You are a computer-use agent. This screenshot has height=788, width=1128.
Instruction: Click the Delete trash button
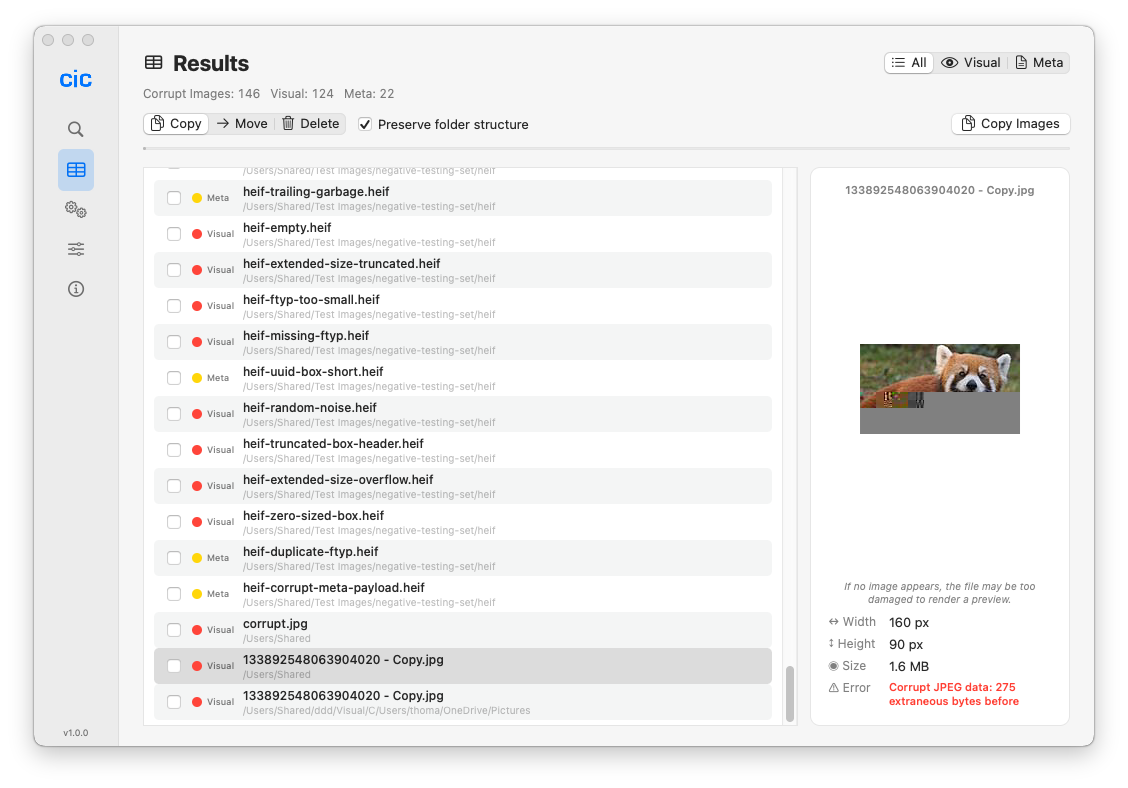(x=310, y=124)
